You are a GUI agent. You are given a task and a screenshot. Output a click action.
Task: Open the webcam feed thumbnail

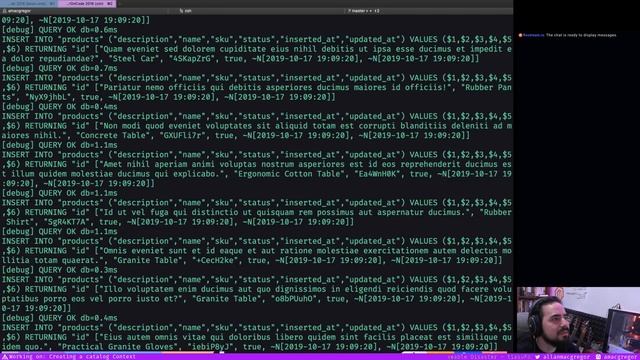click(578, 320)
